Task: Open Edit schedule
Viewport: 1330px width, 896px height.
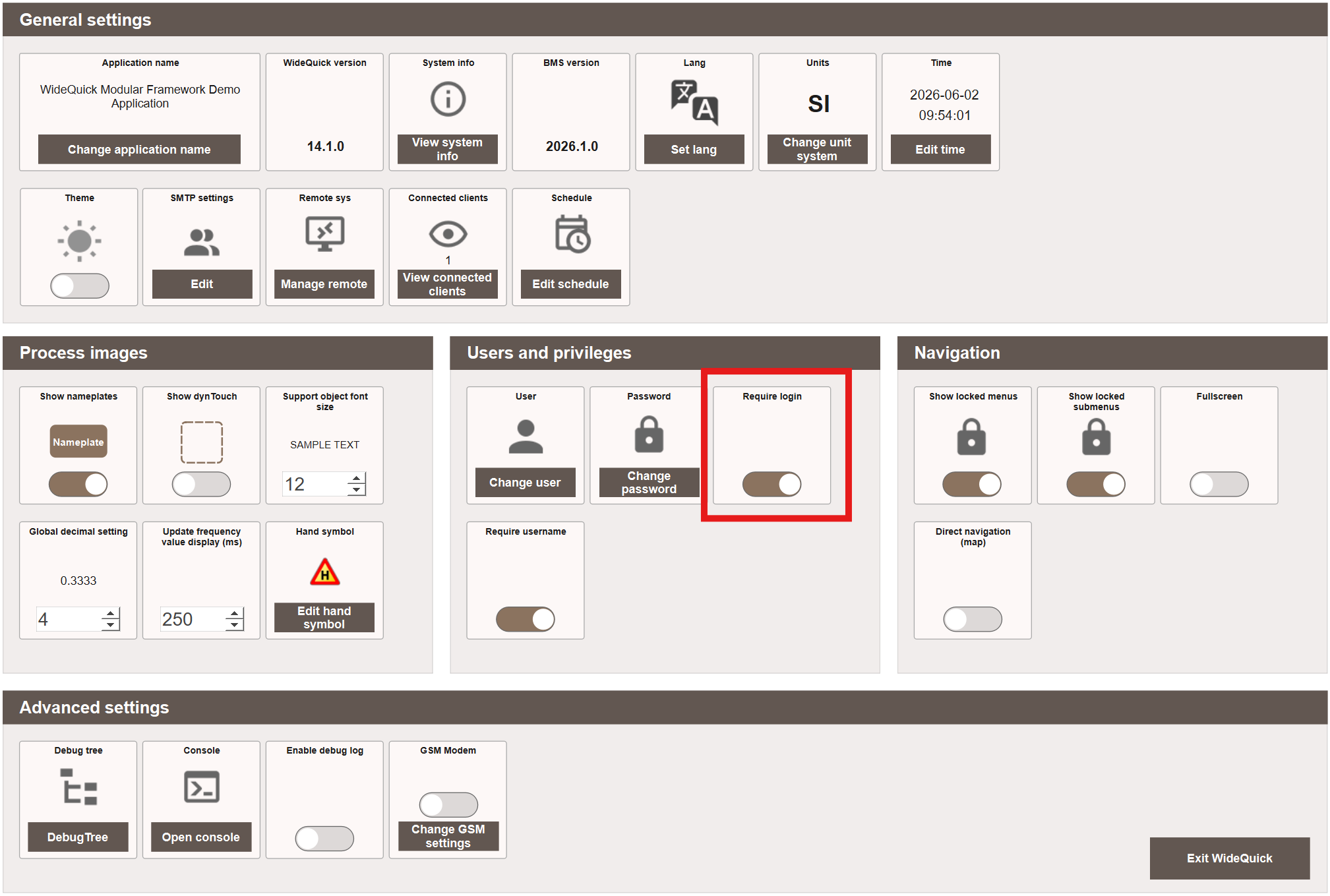Action: coord(571,284)
